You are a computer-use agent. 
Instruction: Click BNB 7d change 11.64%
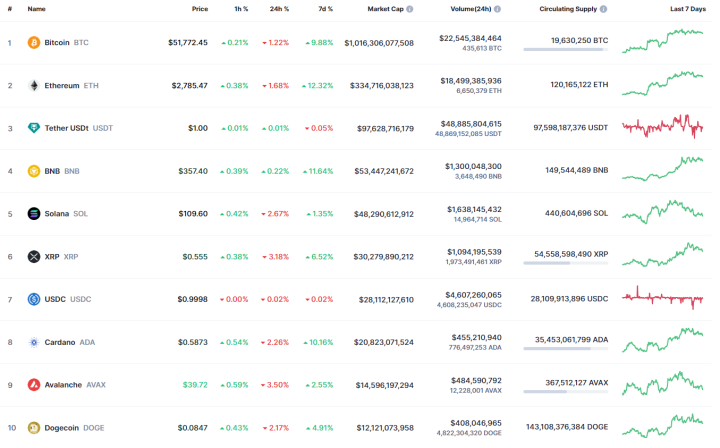(318, 171)
